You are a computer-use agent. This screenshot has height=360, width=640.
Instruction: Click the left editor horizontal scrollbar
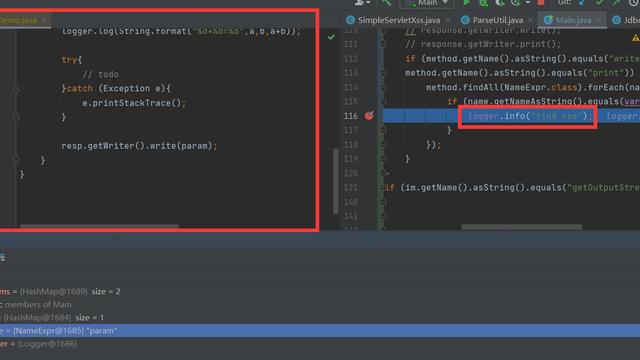coord(99,226)
